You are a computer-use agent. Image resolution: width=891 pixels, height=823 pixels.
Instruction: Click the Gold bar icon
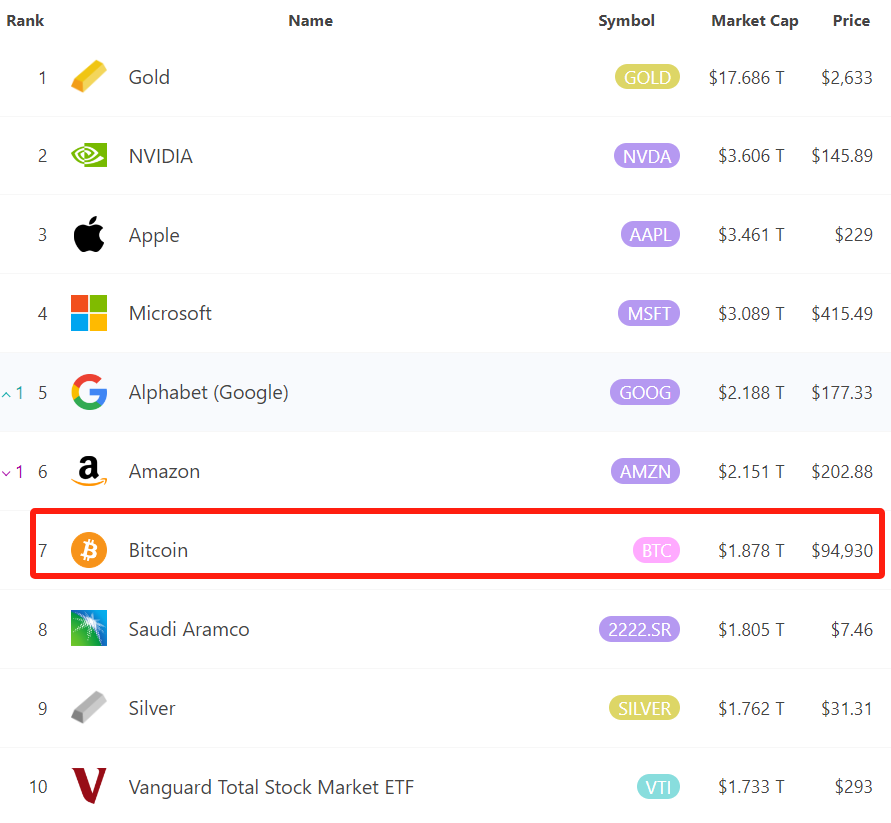89,76
